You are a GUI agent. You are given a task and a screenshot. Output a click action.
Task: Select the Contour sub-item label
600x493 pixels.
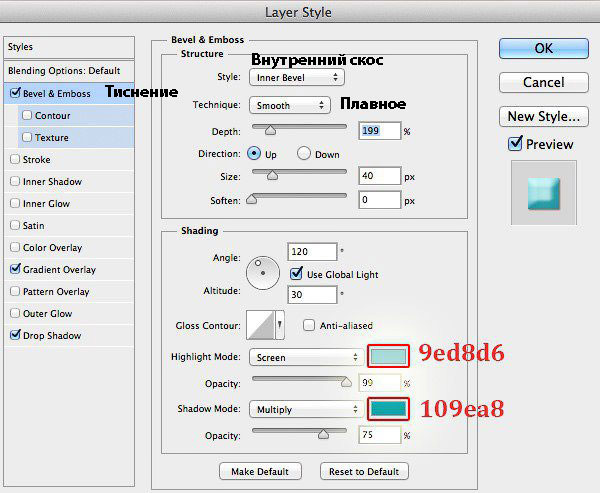(52, 115)
